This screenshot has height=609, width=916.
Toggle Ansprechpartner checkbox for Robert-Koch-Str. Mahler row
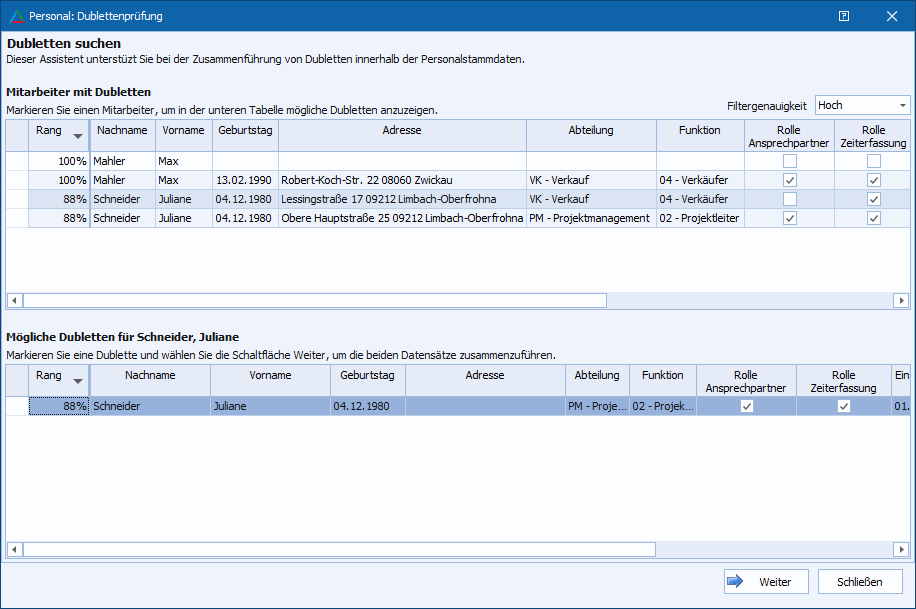click(790, 180)
